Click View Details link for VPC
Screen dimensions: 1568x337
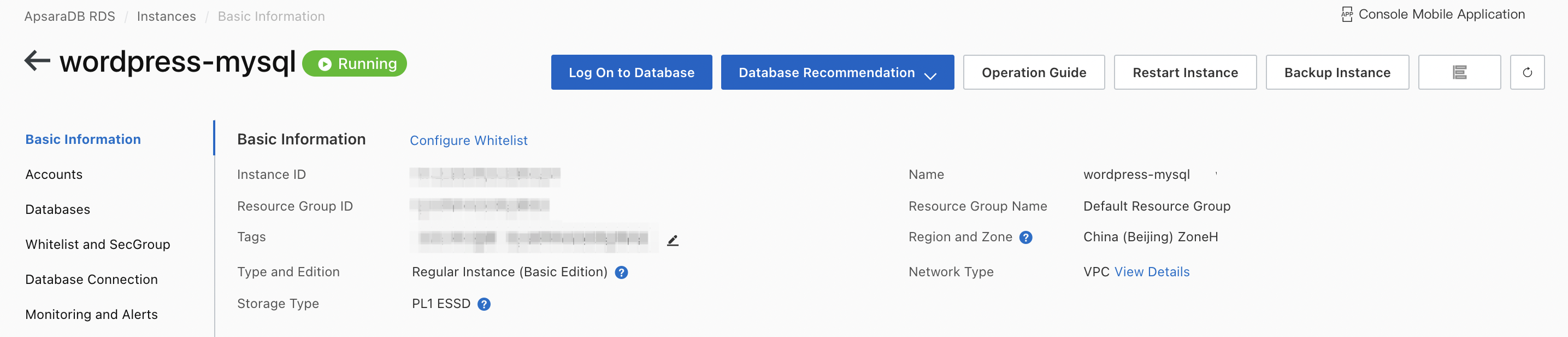1151,272
